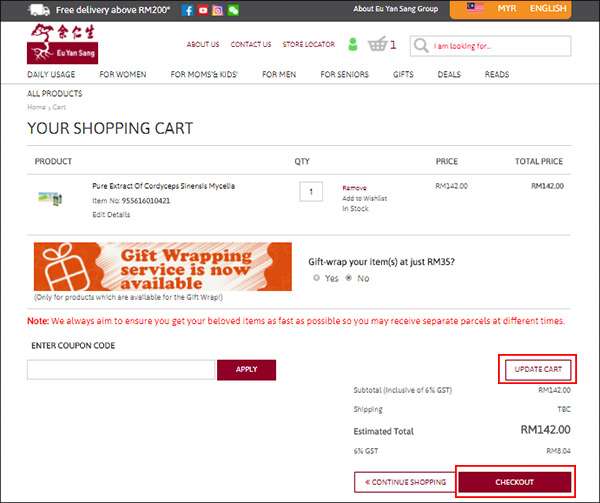This screenshot has height=503, width=600.
Task: Click Add to Wishlist link
Action: [365, 199]
